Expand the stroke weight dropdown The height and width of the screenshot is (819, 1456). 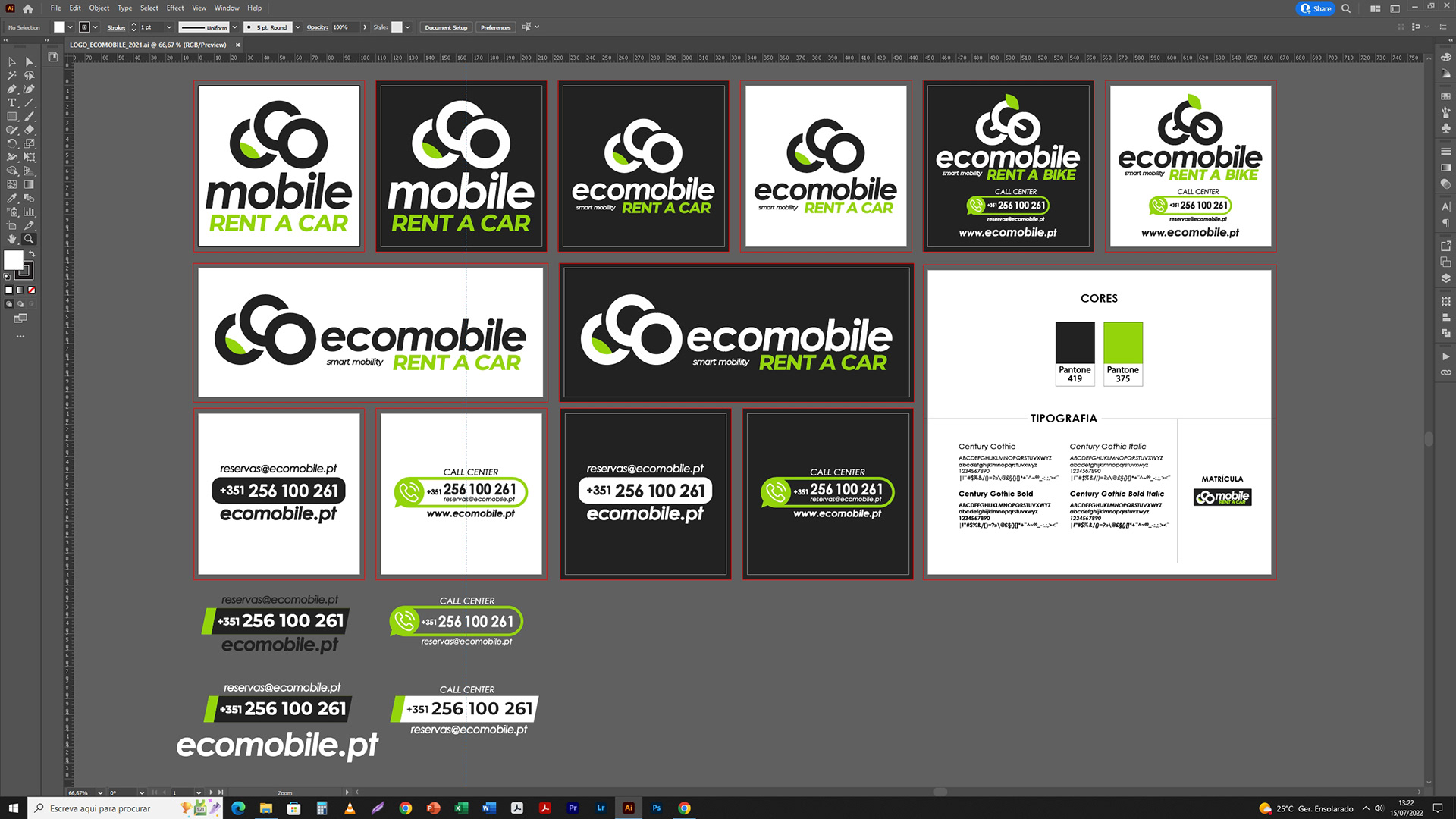[x=168, y=27]
